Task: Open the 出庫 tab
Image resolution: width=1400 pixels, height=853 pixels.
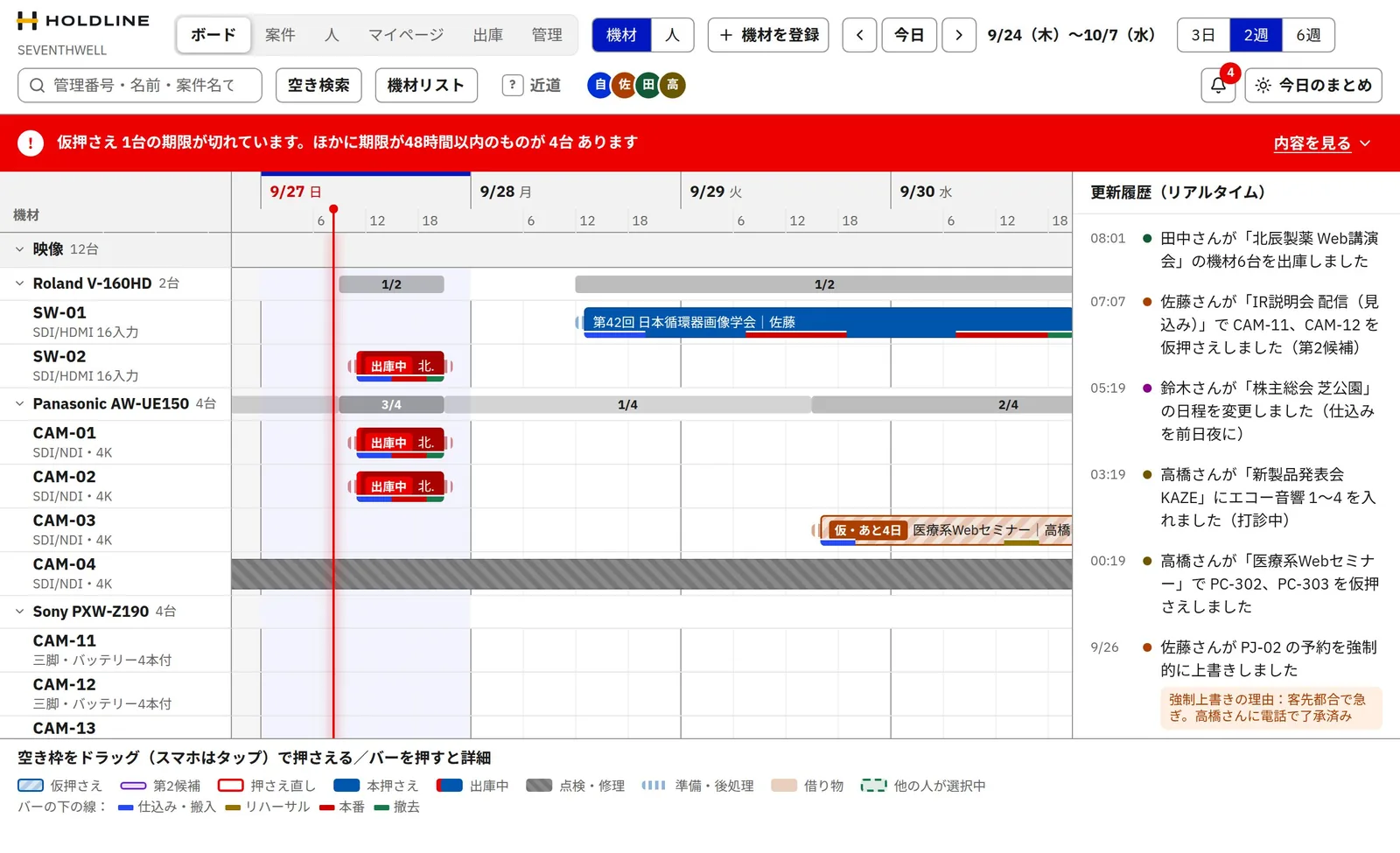Action: (x=488, y=35)
